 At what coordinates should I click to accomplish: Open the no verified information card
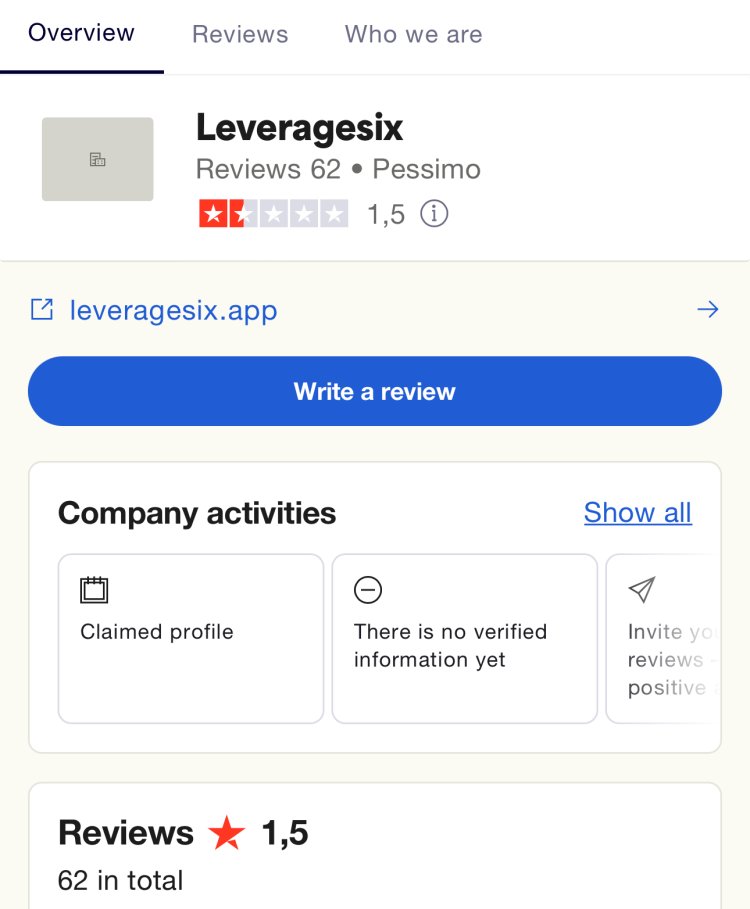coord(464,638)
